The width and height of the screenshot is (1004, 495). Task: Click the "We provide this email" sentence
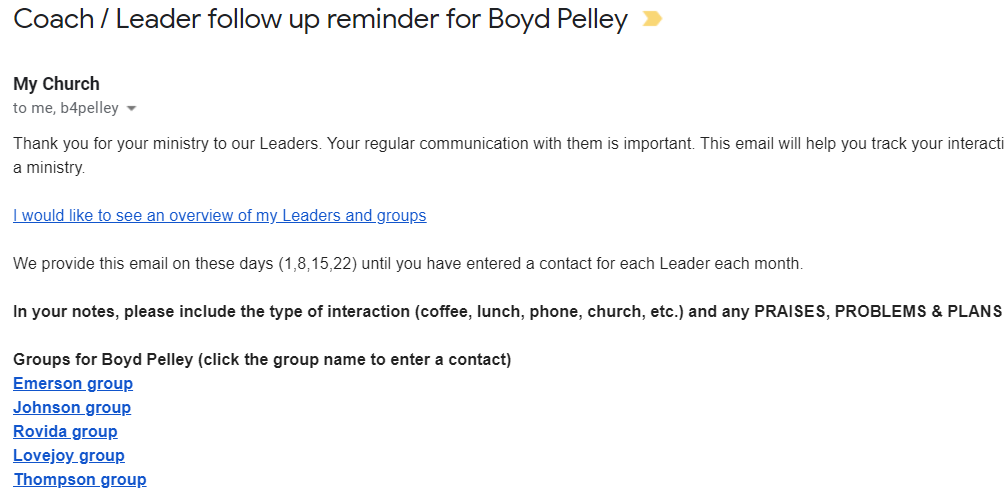[x=408, y=264]
